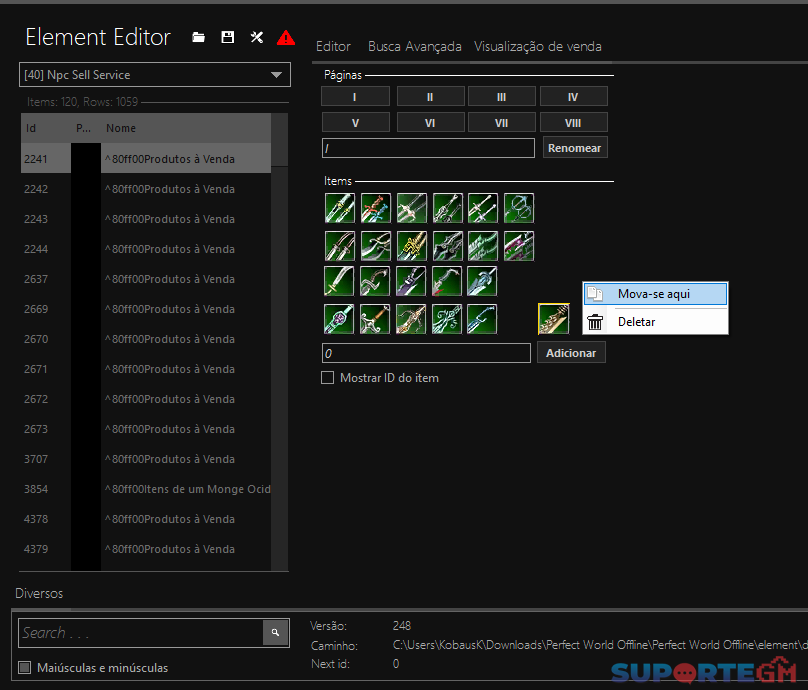This screenshot has width=808, height=690.
Task: Select the twin brown-handled sabers item
Action: [340, 246]
